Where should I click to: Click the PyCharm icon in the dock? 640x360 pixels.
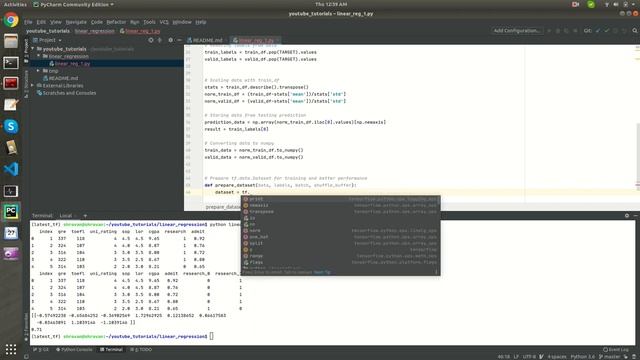pyautogui.click(x=11, y=211)
